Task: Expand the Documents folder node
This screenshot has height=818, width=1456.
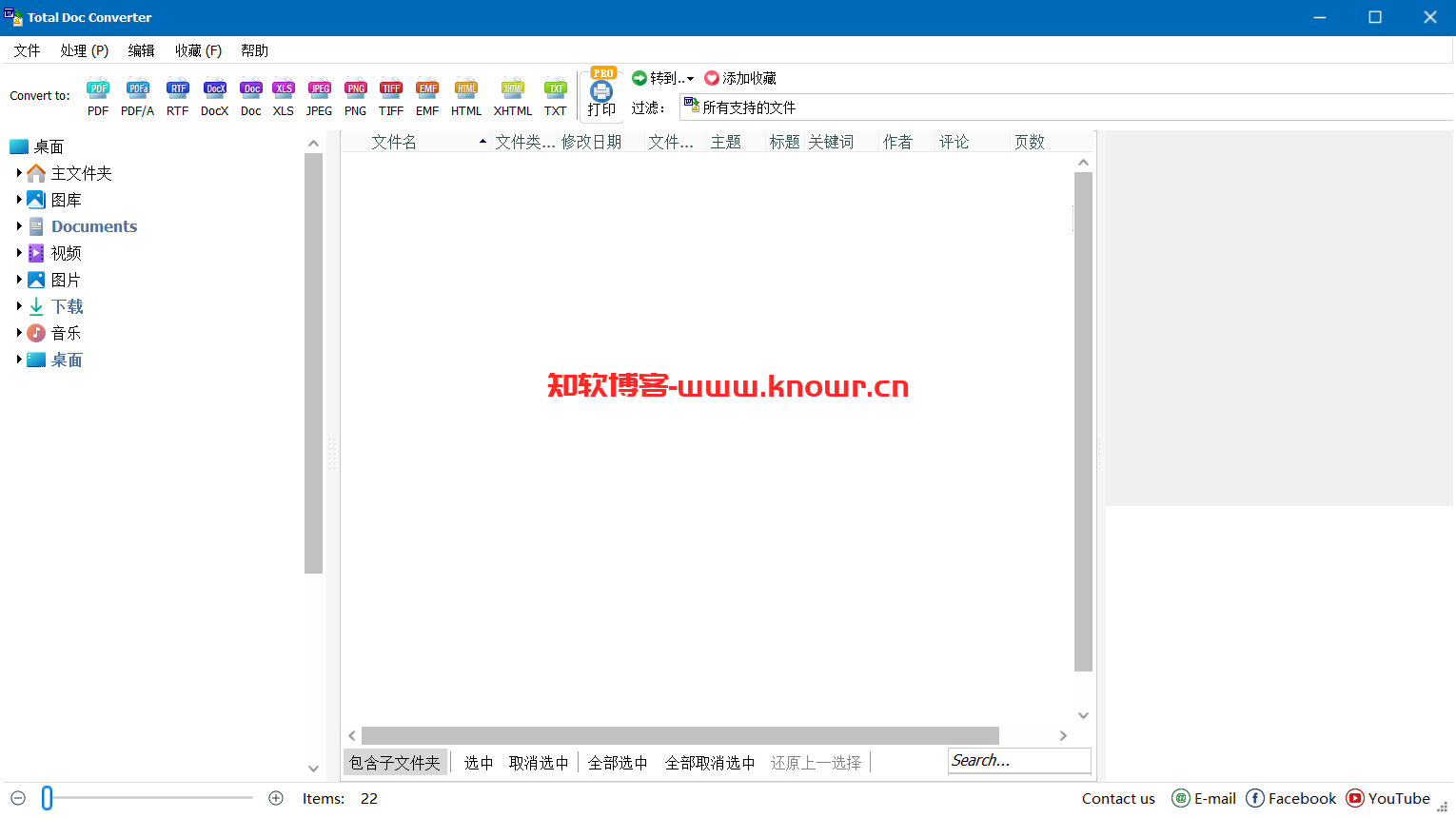Action: click(x=19, y=226)
